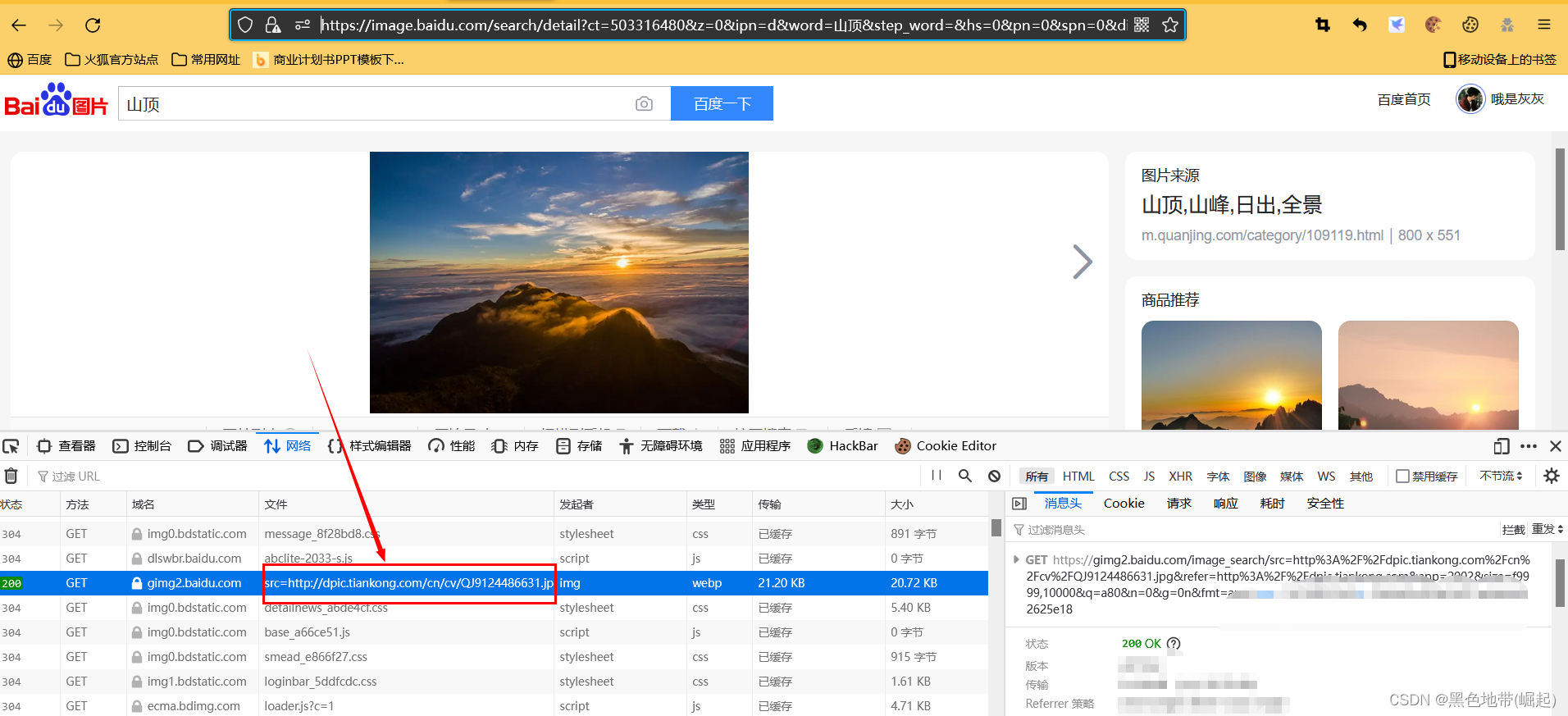
Task: Open the 常用网址 bookmark folder
Action: tap(206, 60)
